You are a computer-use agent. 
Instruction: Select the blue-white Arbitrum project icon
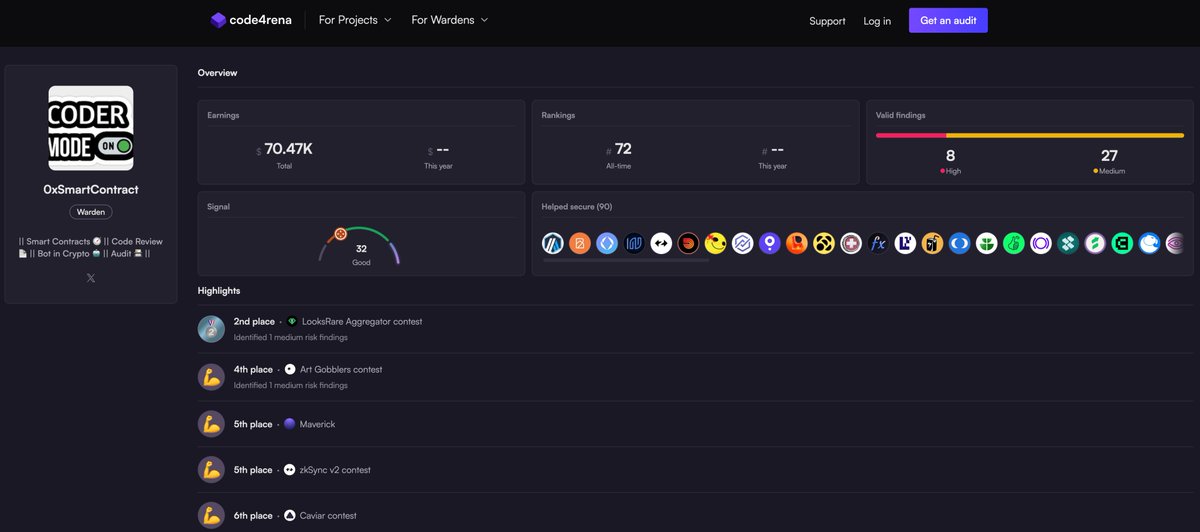(553, 243)
